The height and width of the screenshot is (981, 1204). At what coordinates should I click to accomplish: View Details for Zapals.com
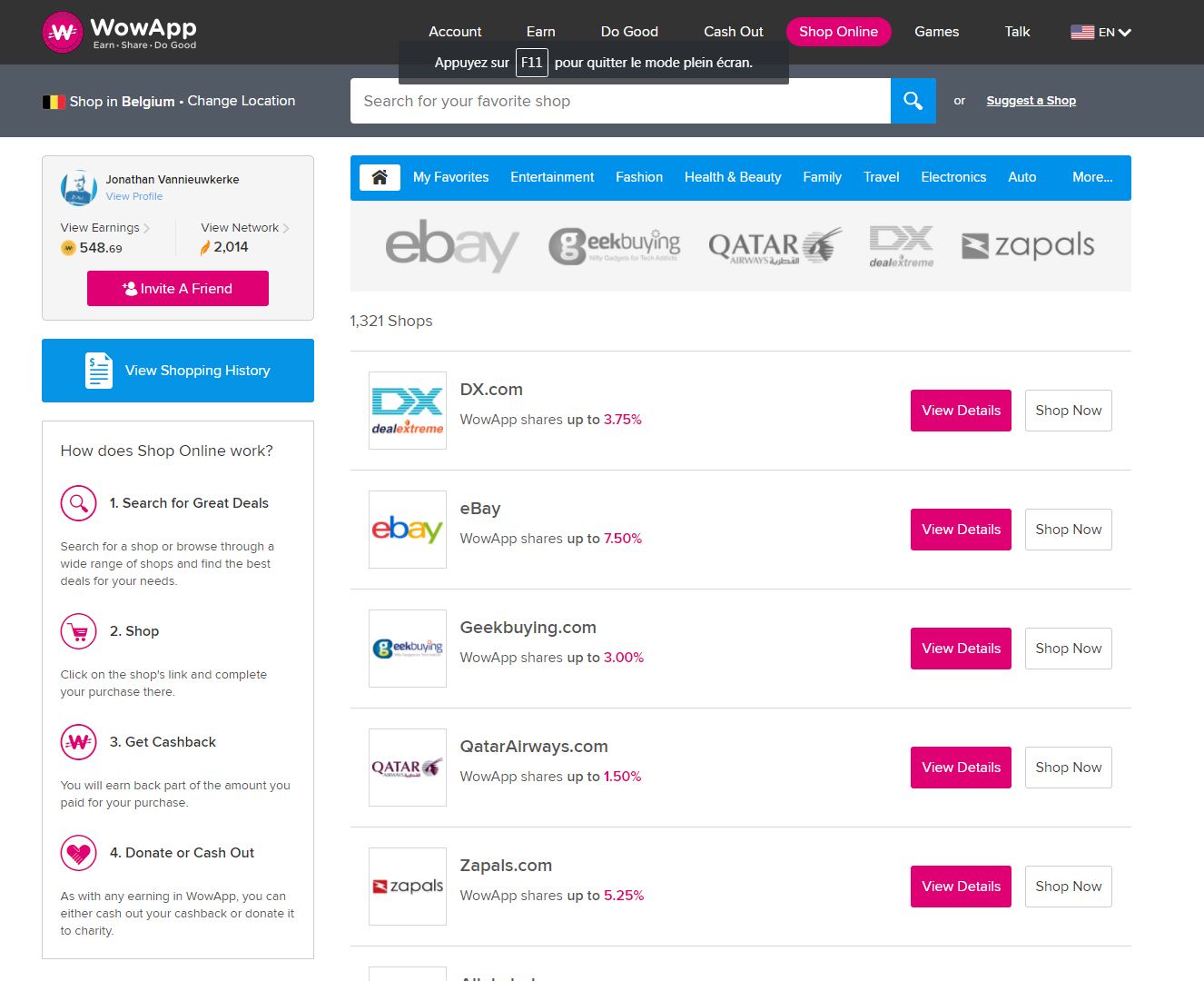point(961,887)
